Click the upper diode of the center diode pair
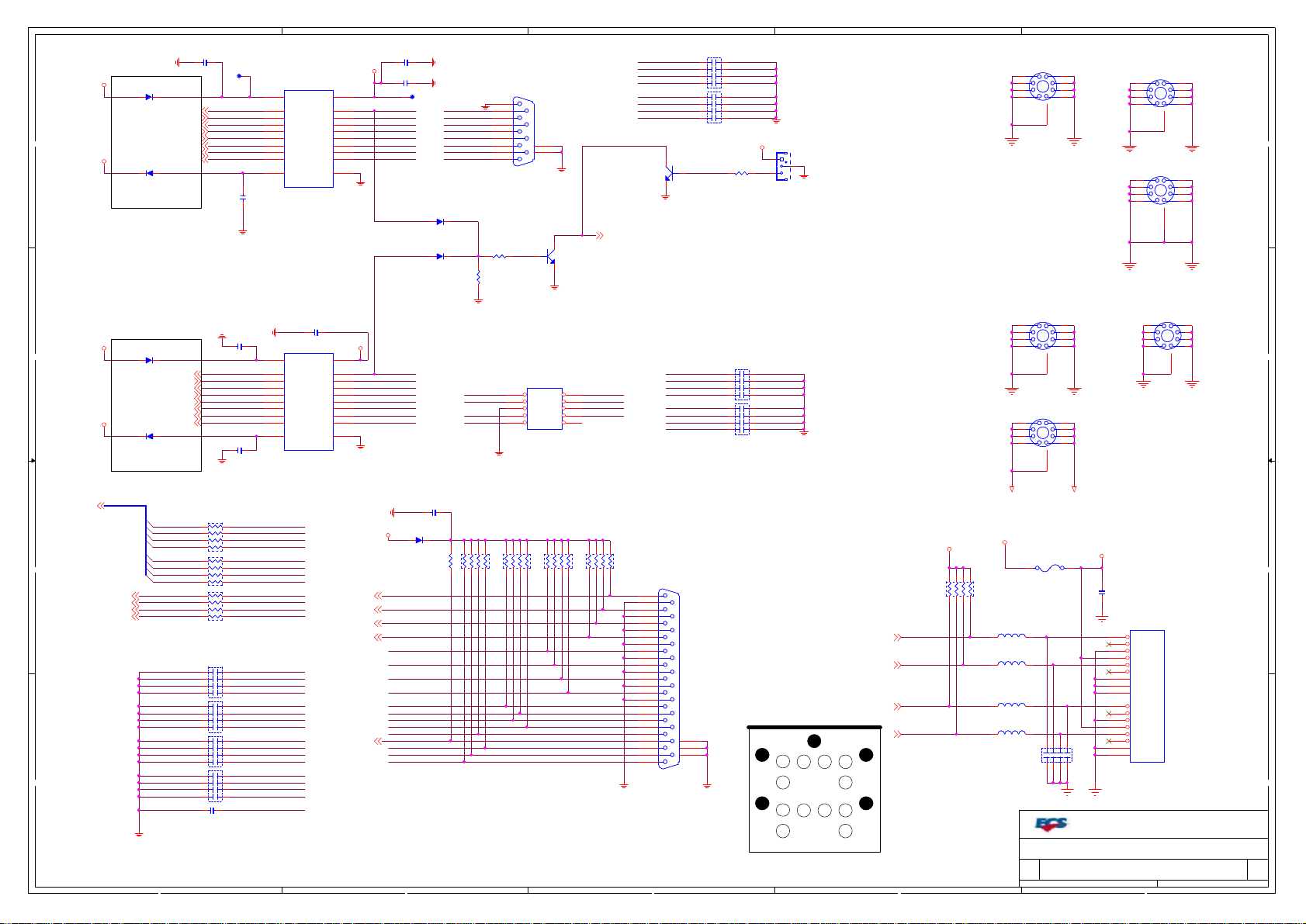This screenshot has width=1306, height=924. (440, 222)
